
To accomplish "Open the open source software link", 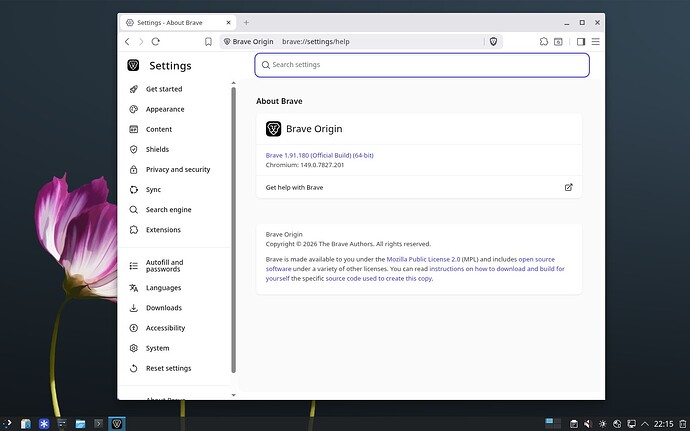I will coord(410,264).
